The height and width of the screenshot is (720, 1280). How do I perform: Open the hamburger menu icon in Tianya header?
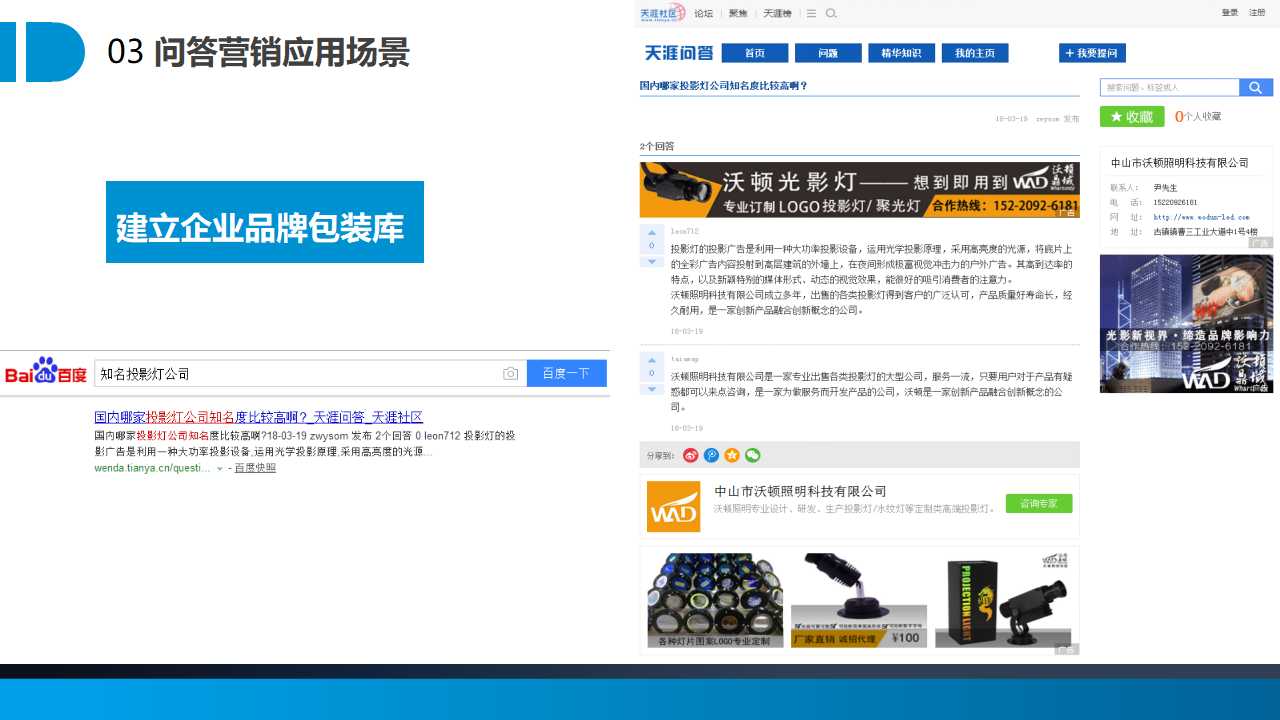click(812, 13)
